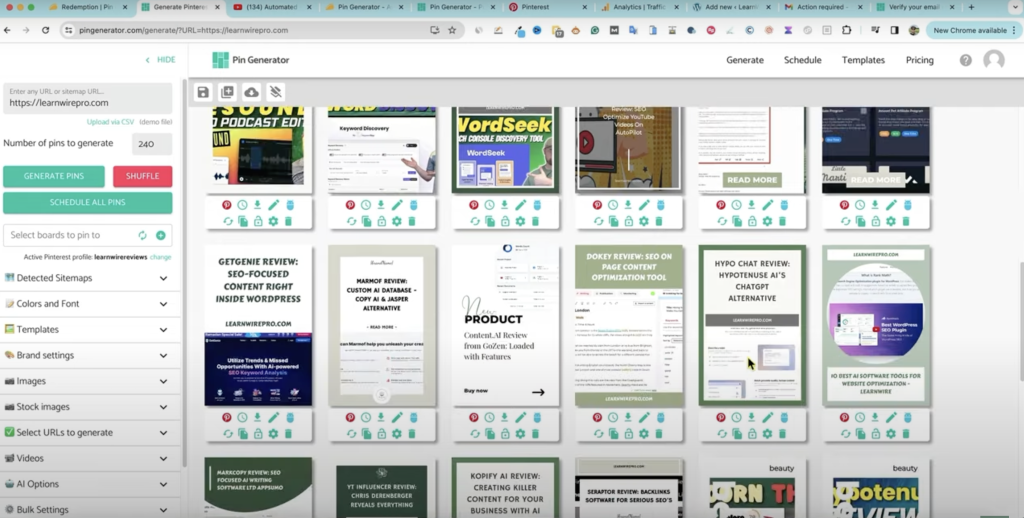The width and height of the screenshot is (1024, 518).
Task: Expand the Brand settings section
Action: (x=88, y=355)
